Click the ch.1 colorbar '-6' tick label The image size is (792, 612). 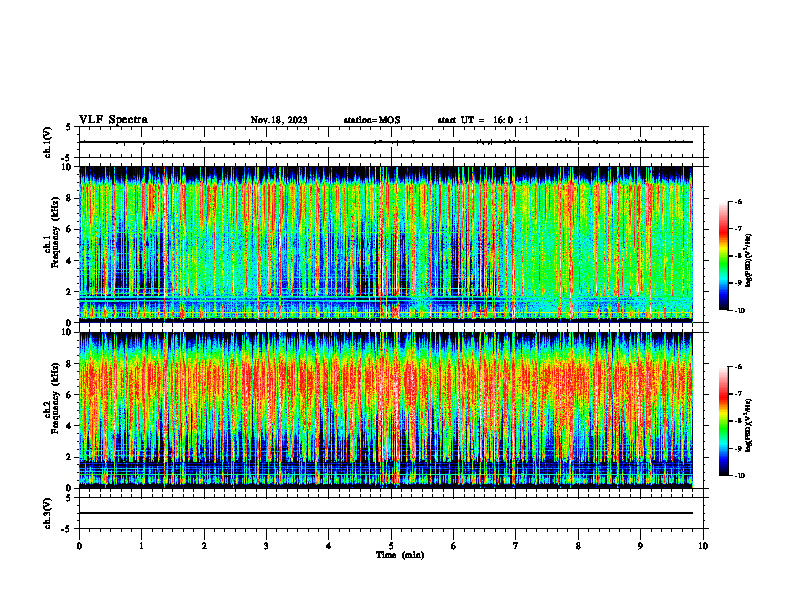(x=738, y=201)
